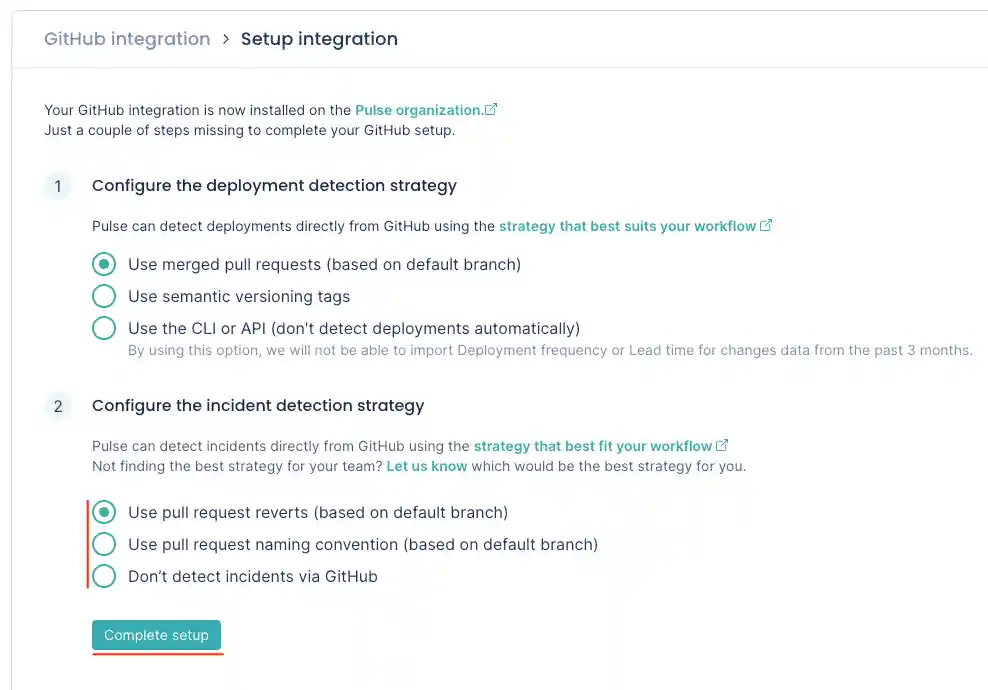The image size is (988, 690).
Task: Open strategy that best suits your workflow link
Action: (626, 226)
